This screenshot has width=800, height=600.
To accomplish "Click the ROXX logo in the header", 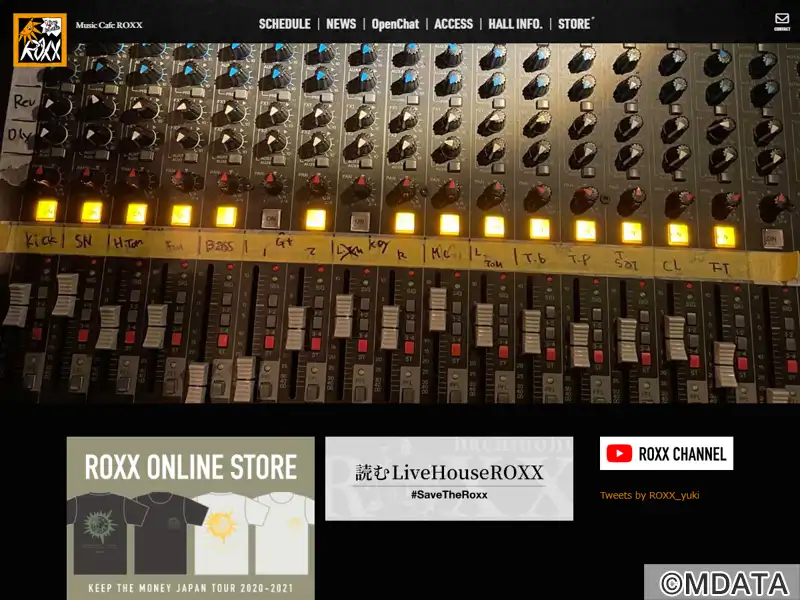I will (x=39, y=40).
